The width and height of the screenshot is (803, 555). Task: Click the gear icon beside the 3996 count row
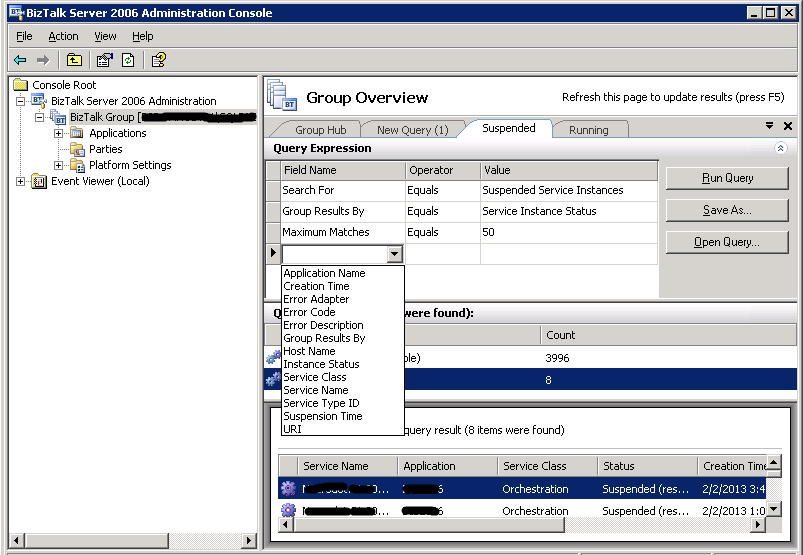[x=273, y=357]
